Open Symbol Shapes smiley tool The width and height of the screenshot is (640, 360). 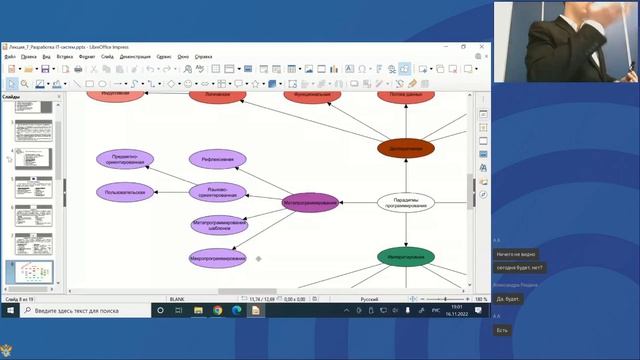point(188,84)
